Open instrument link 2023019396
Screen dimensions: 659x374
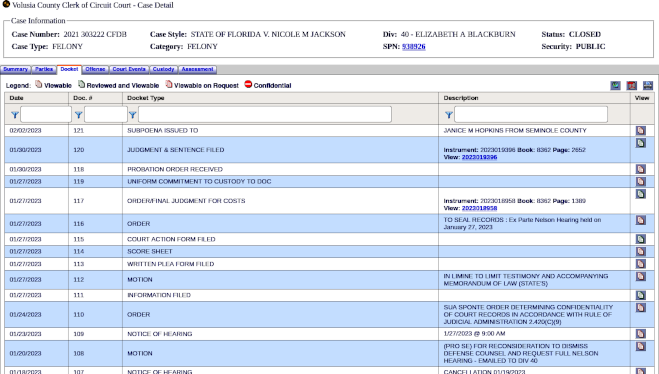click(x=479, y=157)
